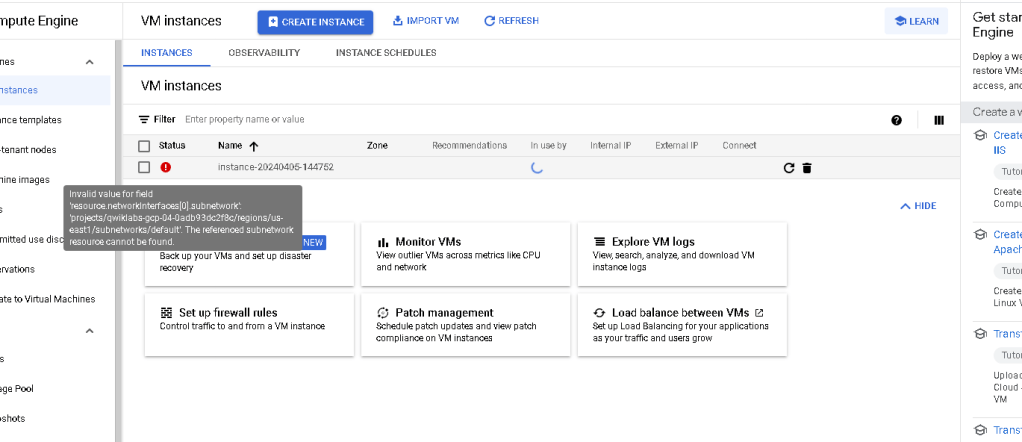
Task: Tick checkbox for instance-20240405-144752
Action: [x=144, y=168]
